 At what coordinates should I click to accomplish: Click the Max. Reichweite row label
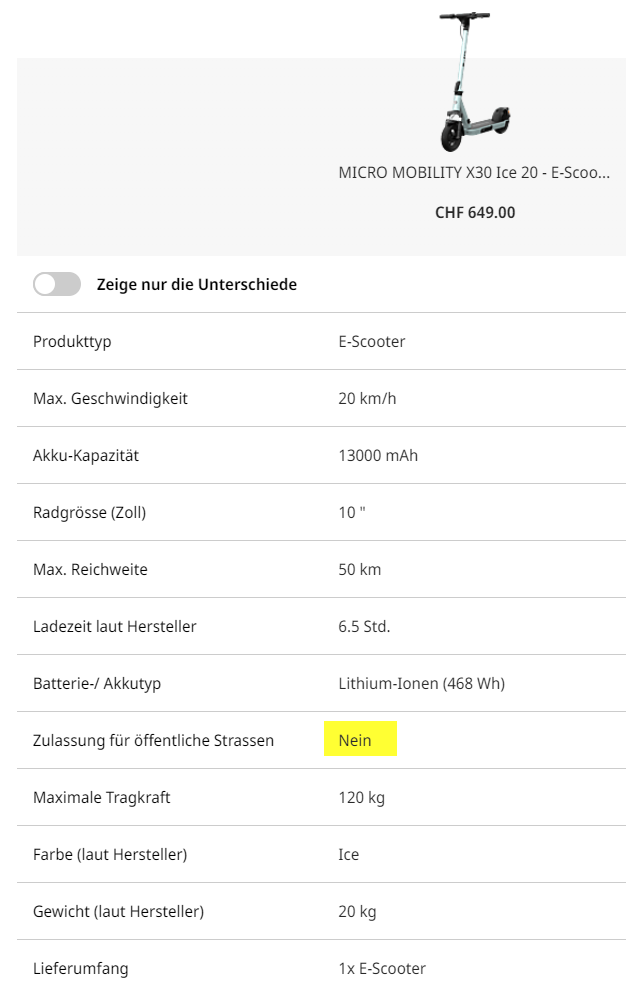[90, 569]
